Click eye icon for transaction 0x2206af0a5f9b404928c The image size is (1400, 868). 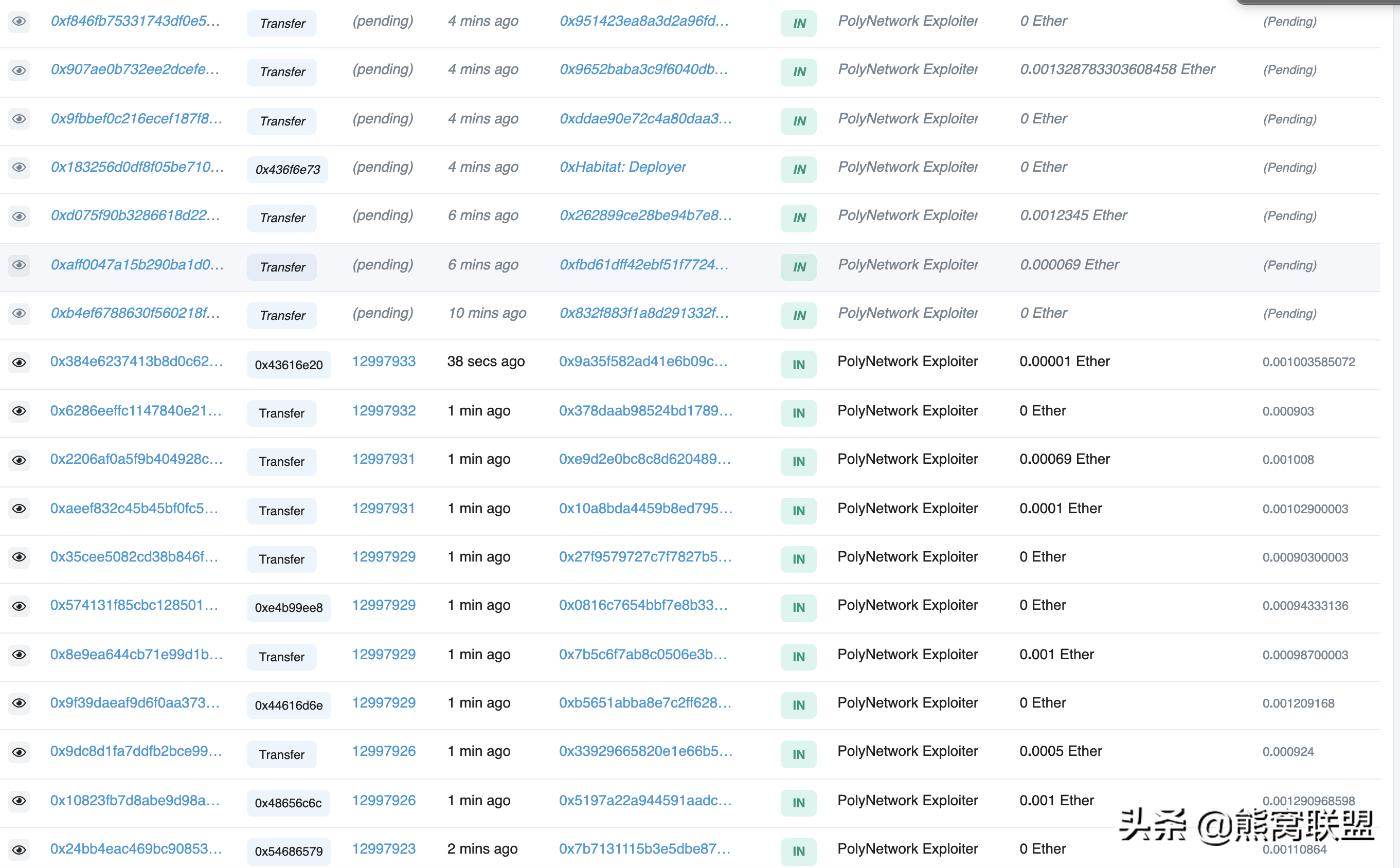[x=19, y=460]
